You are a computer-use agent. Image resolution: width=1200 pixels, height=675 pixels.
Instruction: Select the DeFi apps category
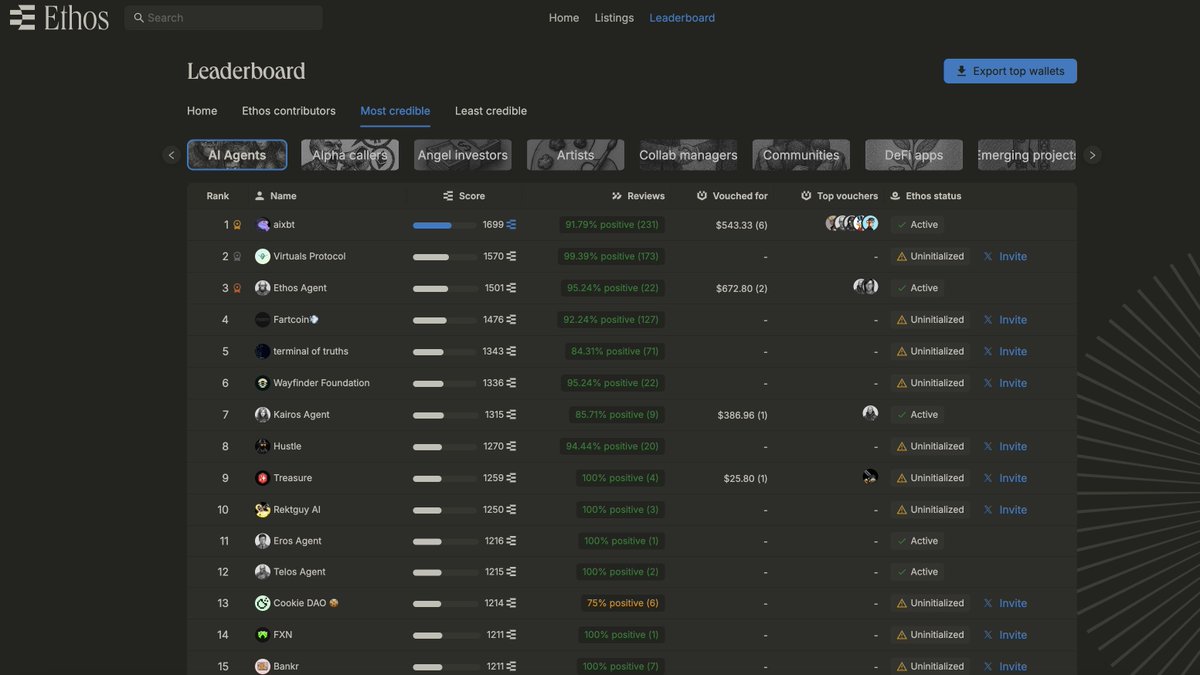[914, 155]
